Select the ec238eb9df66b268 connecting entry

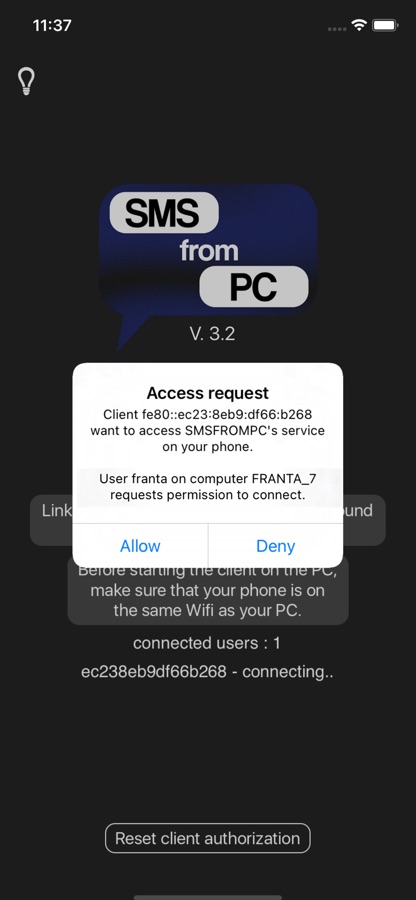click(207, 672)
